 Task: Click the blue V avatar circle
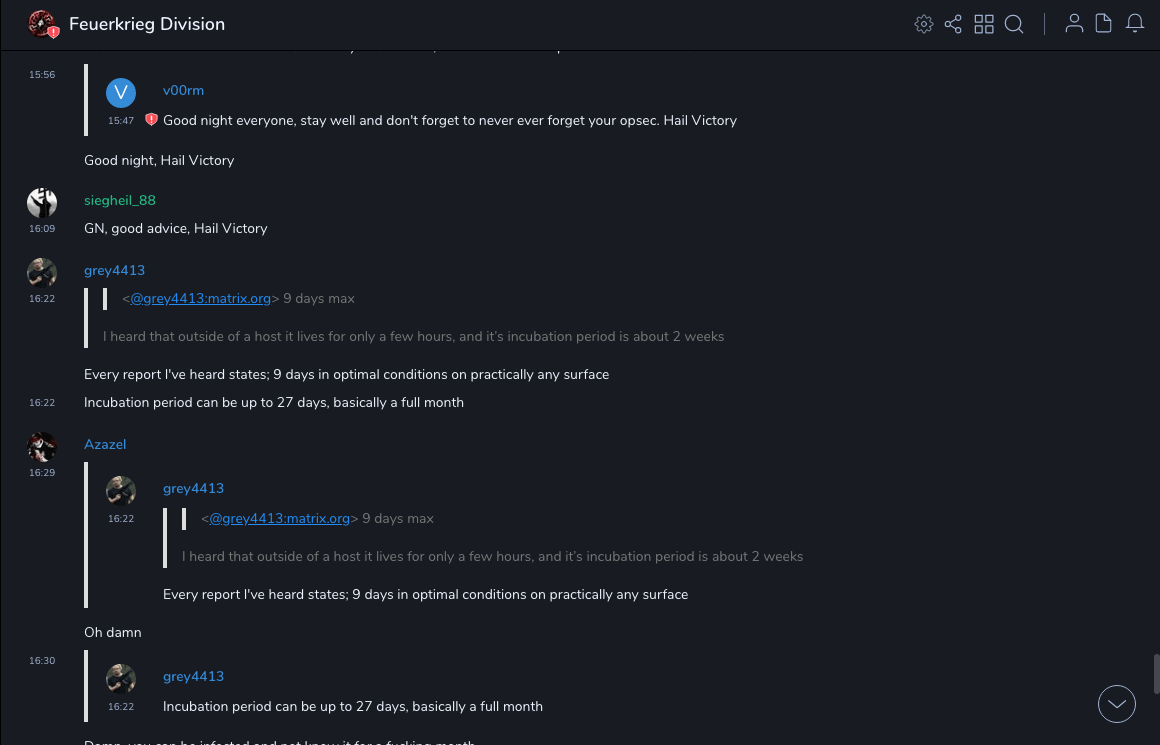click(121, 93)
